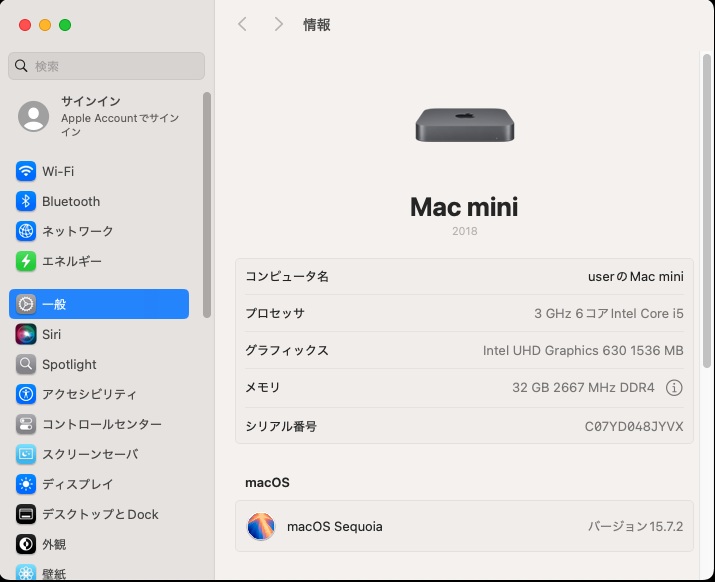Open アクセシビリティ icon in sidebar
This screenshot has width=715, height=582.
click(x=26, y=394)
